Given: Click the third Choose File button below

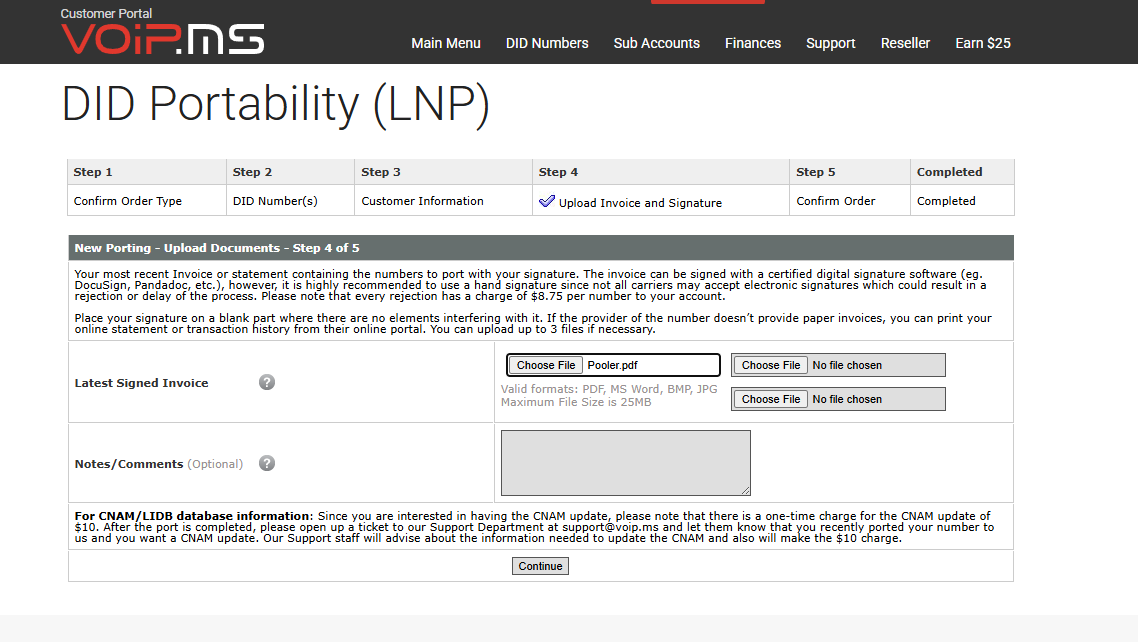Looking at the screenshot, I should coord(771,399).
